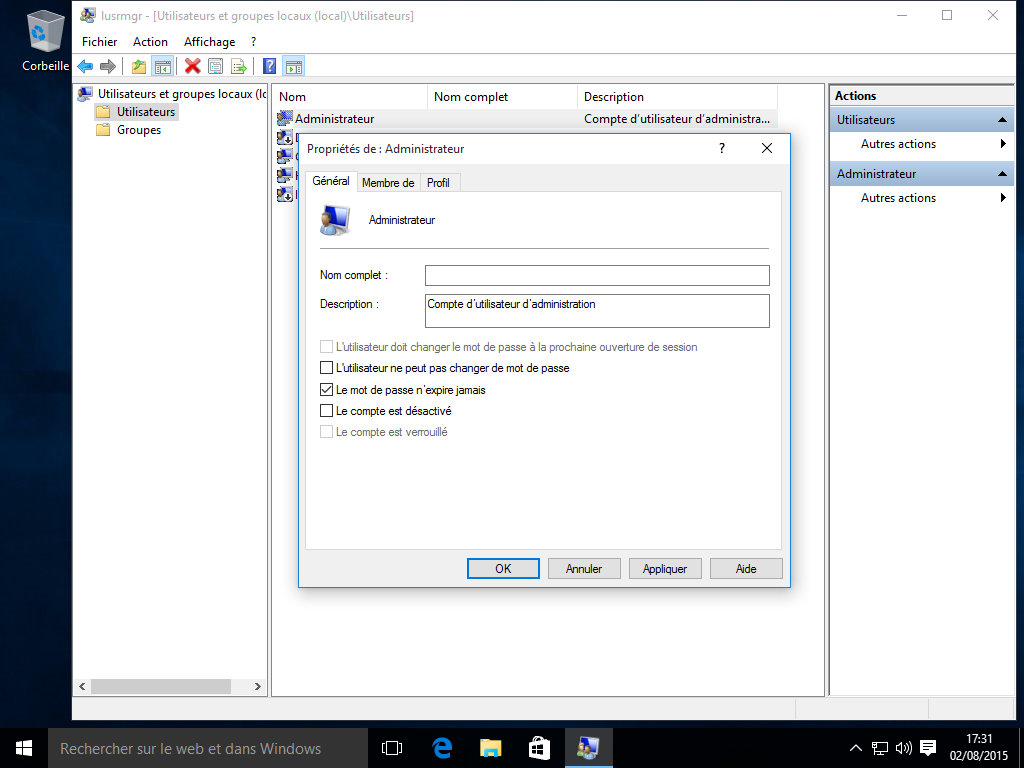Image resolution: width=1024 pixels, height=768 pixels.
Task: Open File Explorer from the taskbar
Action: (490, 748)
